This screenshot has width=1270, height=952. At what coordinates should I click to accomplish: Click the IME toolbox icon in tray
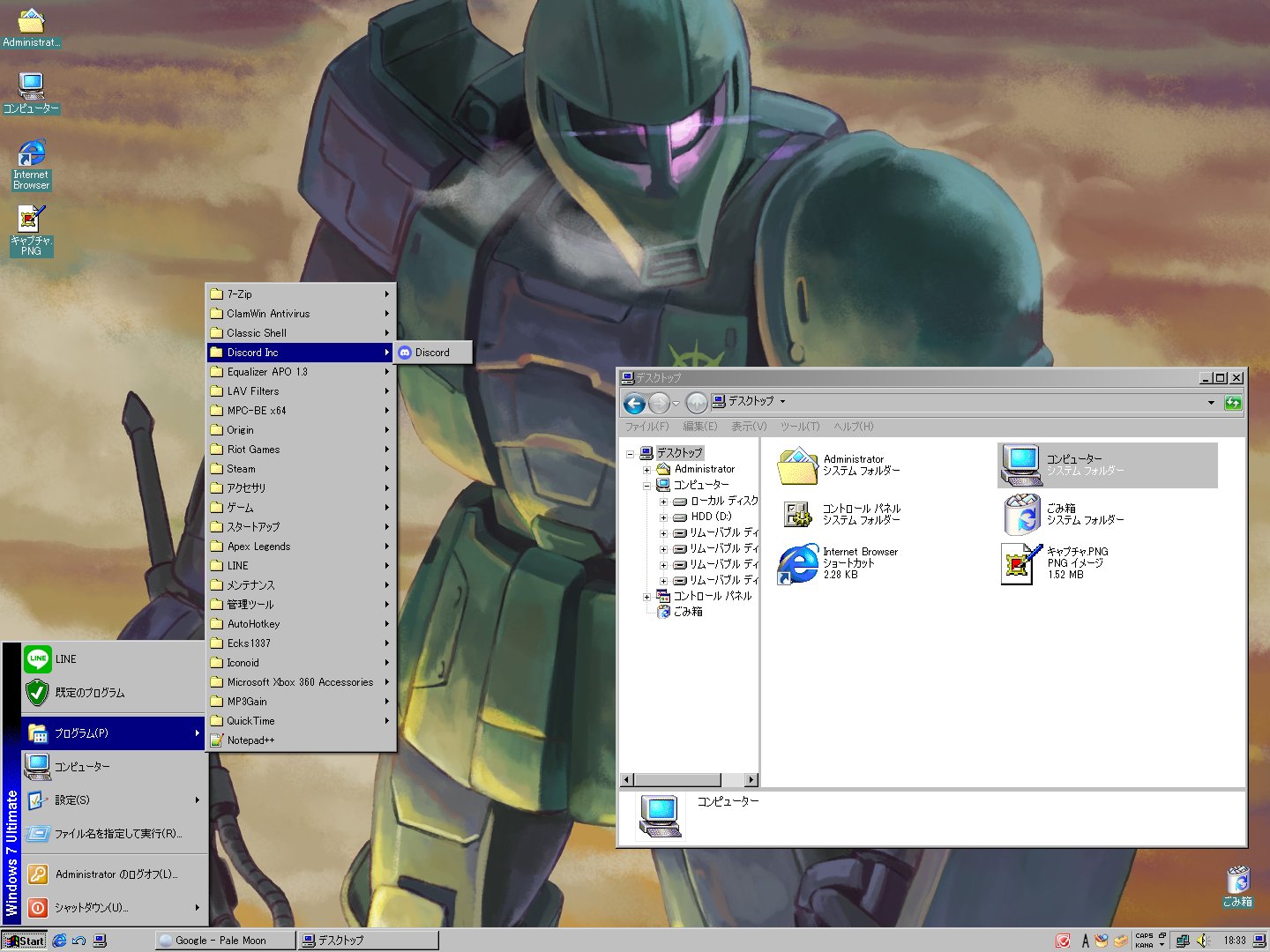coord(1121,941)
